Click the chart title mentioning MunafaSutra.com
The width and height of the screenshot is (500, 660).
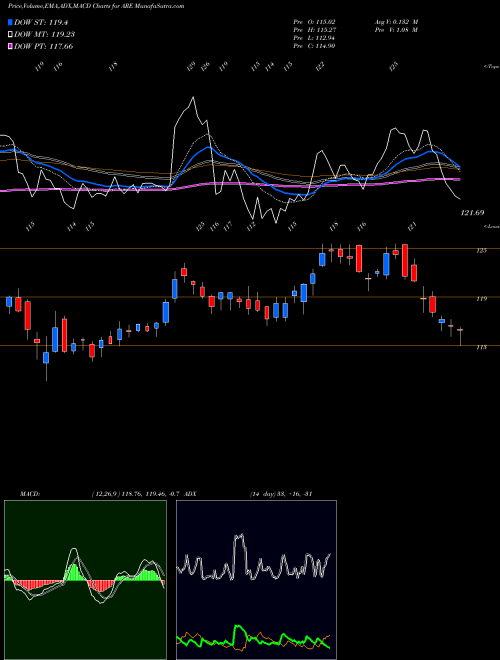[x=96, y=6]
